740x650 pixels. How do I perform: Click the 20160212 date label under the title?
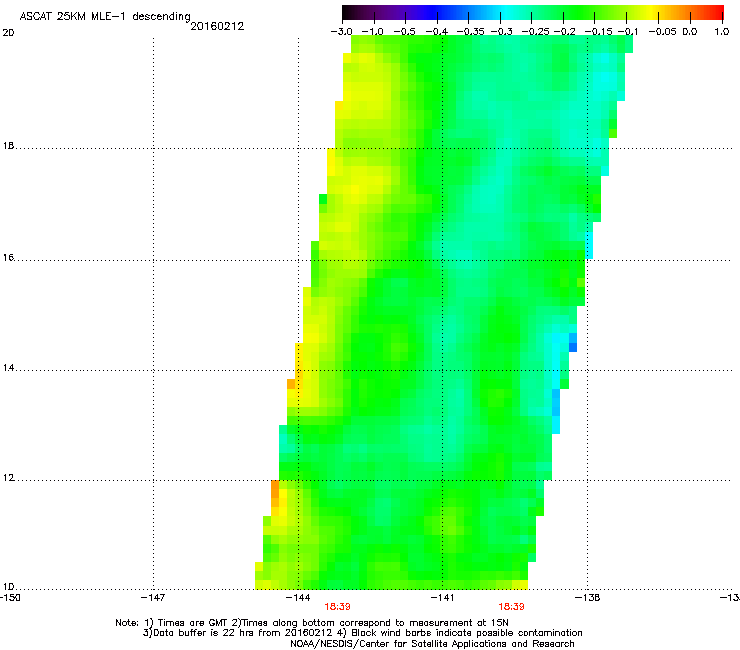217,26
